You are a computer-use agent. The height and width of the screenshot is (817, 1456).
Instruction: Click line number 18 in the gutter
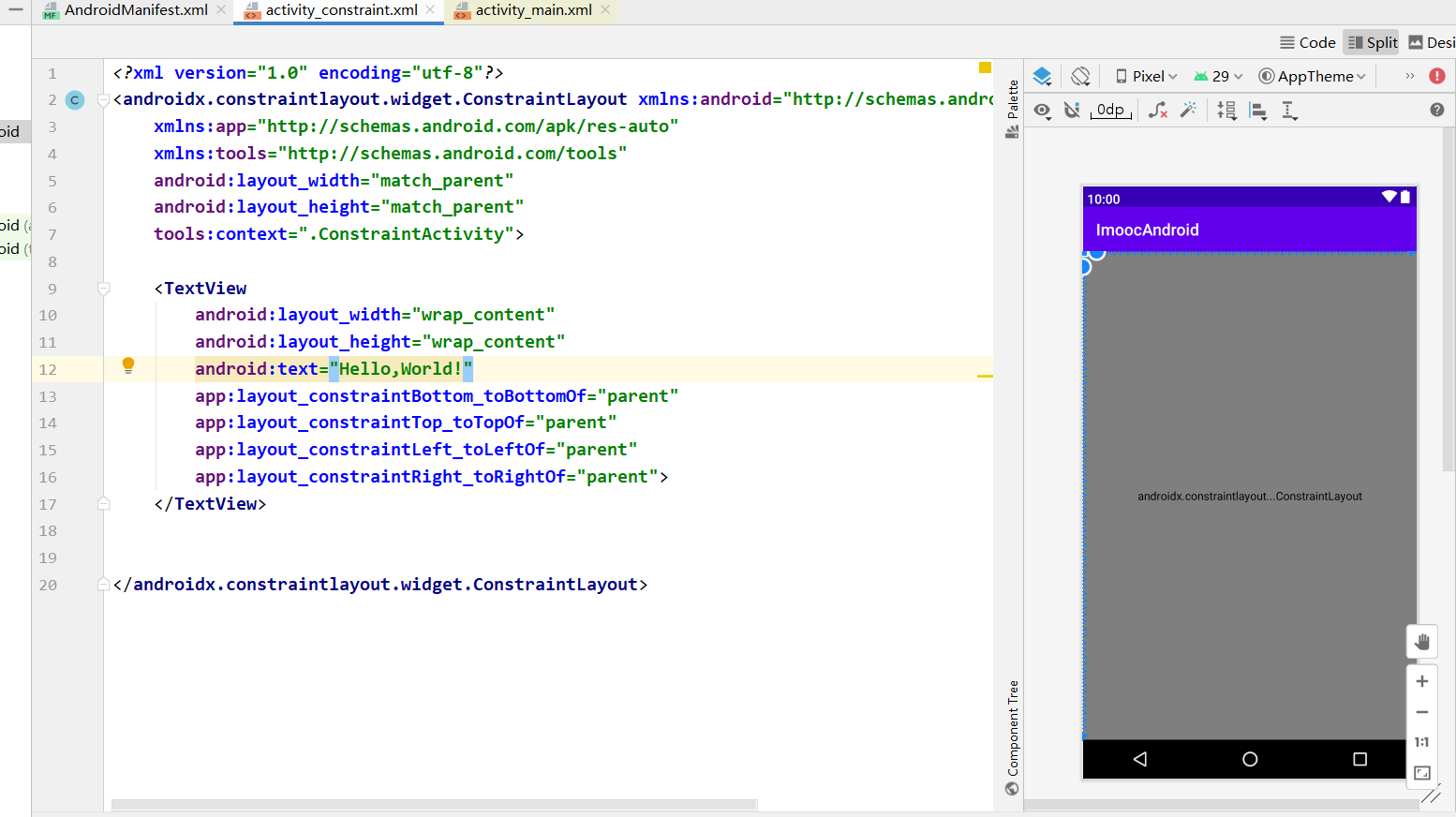pyautogui.click(x=48, y=531)
